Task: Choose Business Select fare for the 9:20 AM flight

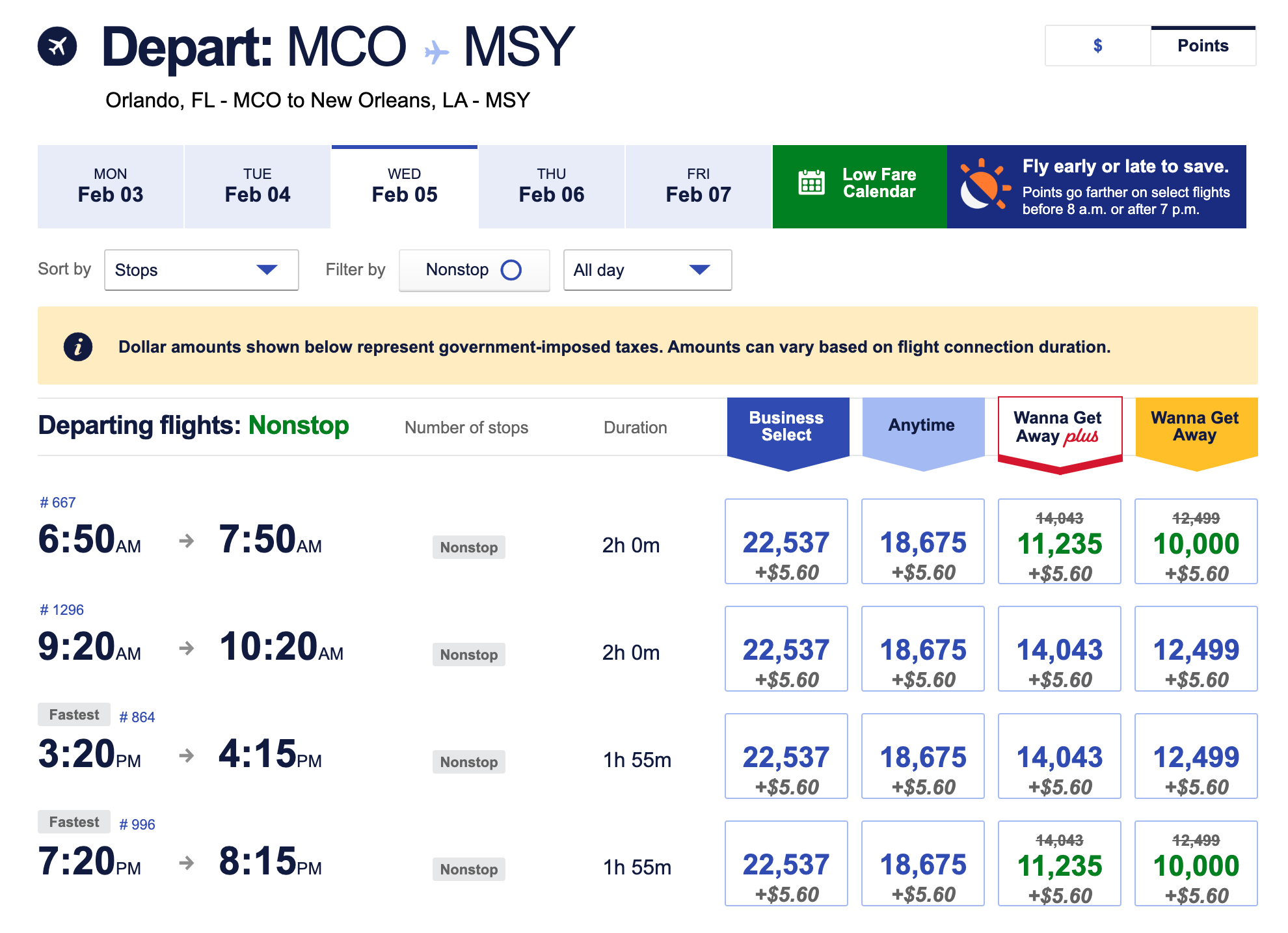Action: pos(786,649)
